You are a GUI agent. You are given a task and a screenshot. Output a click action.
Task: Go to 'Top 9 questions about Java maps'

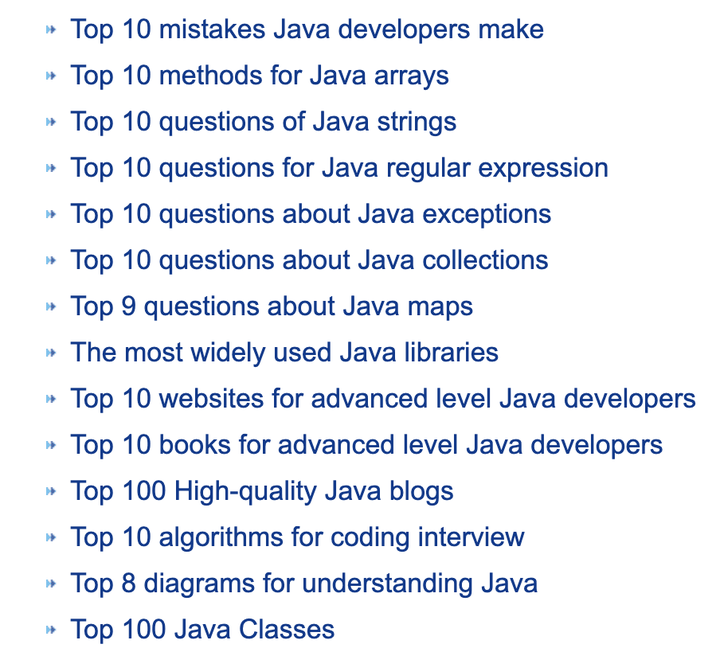coord(271,306)
